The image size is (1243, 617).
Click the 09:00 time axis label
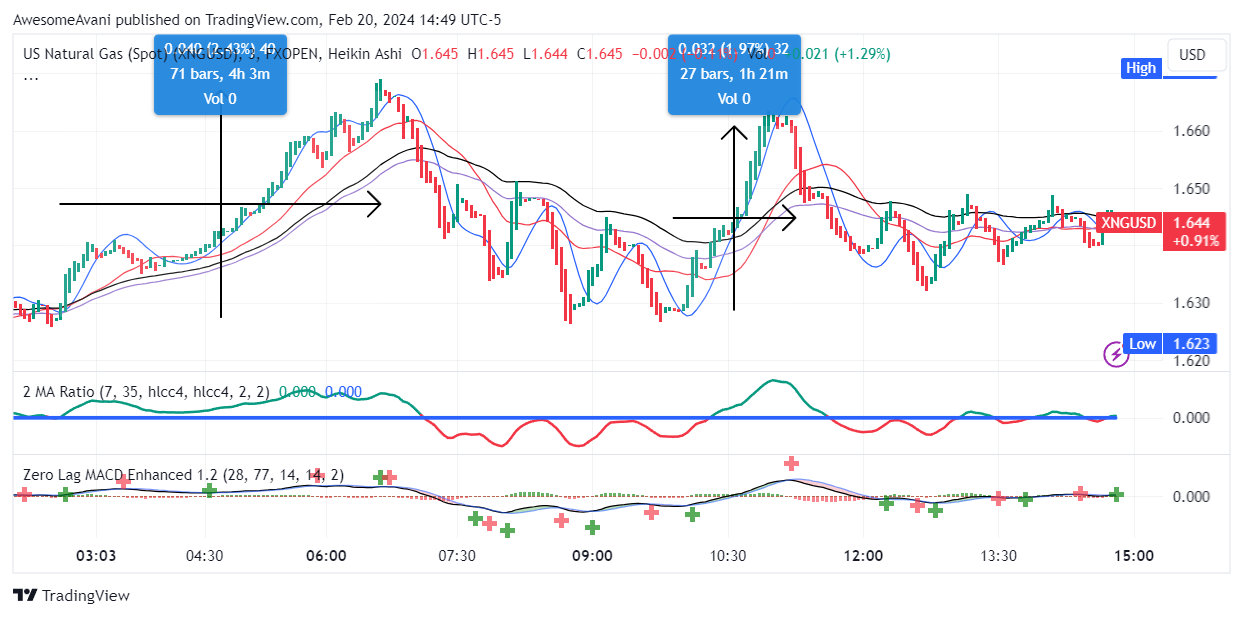[592, 556]
